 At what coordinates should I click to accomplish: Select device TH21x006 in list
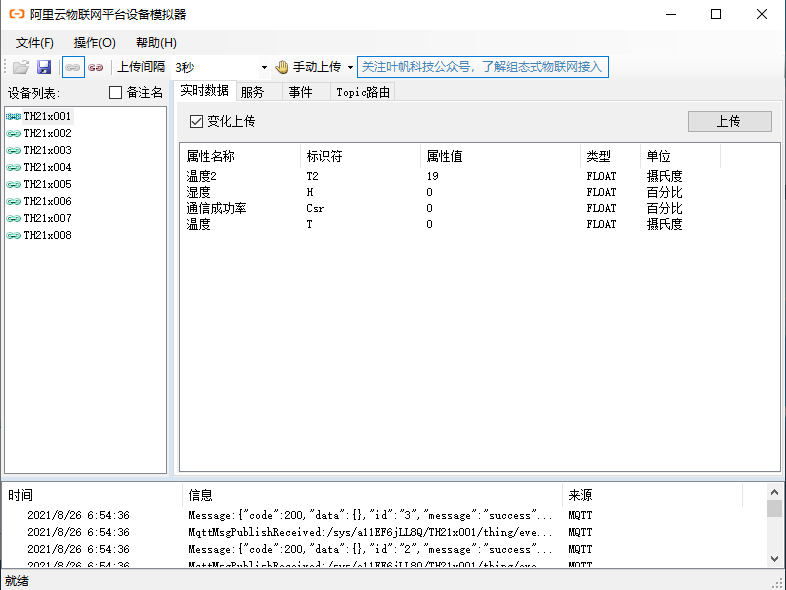47,202
